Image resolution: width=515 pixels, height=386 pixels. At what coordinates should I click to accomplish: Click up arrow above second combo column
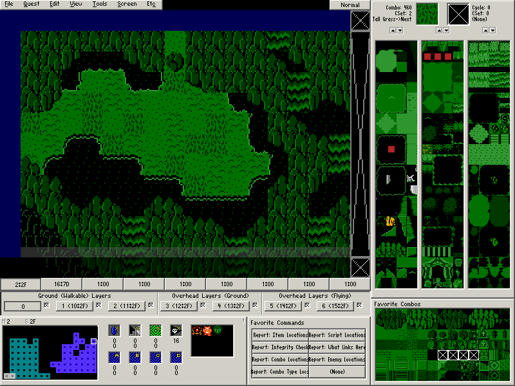[x=439, y=30]
